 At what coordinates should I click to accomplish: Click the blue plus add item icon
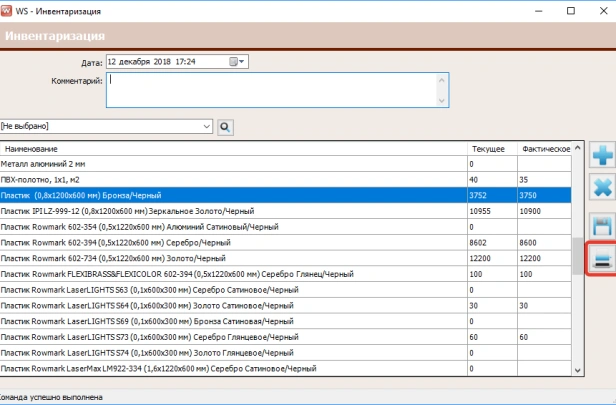point(601,156)
